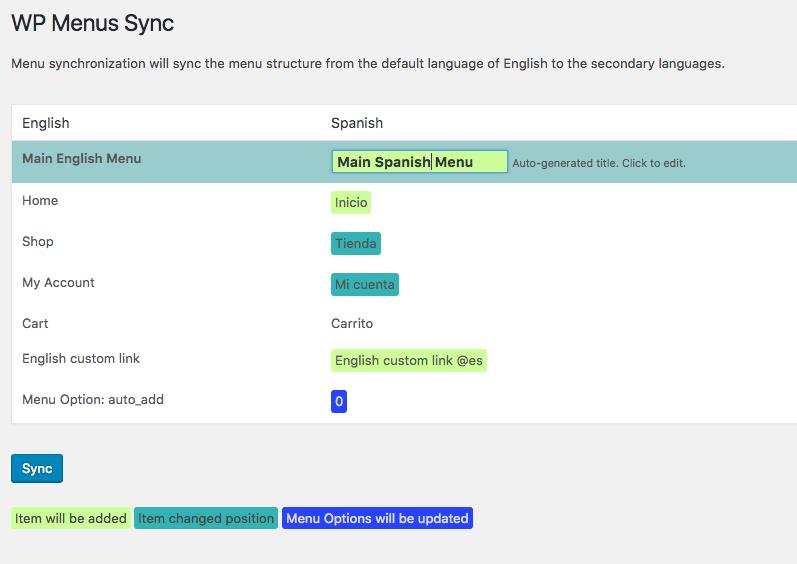Select the green Inicio menu item
This screenshot has height=564, width=797.
pyautogui.click(x=351, y=203)
